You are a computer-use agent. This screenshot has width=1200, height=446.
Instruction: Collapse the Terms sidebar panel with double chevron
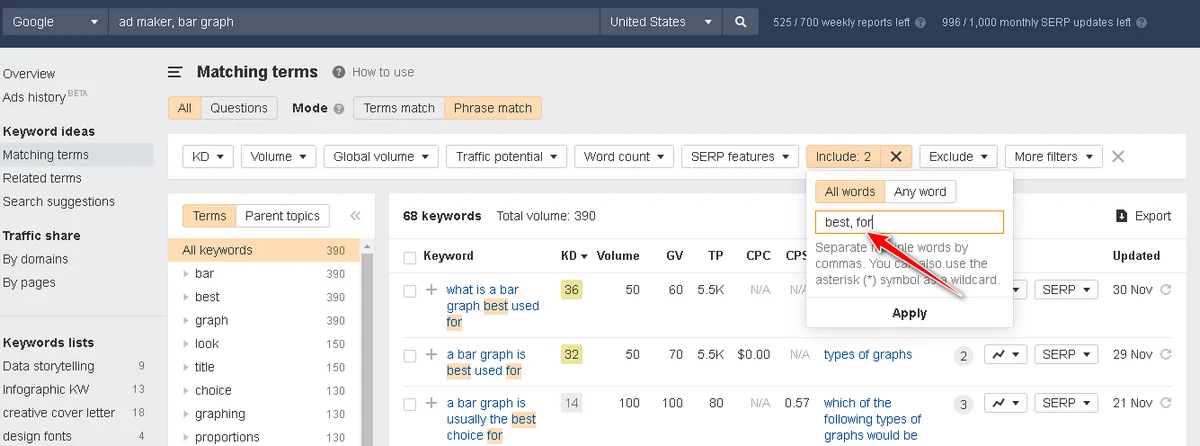coord(355,216)
